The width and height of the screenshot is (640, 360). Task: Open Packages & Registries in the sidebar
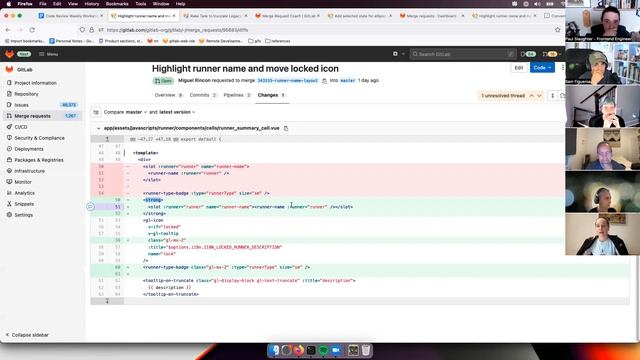(x=39, y=160)
